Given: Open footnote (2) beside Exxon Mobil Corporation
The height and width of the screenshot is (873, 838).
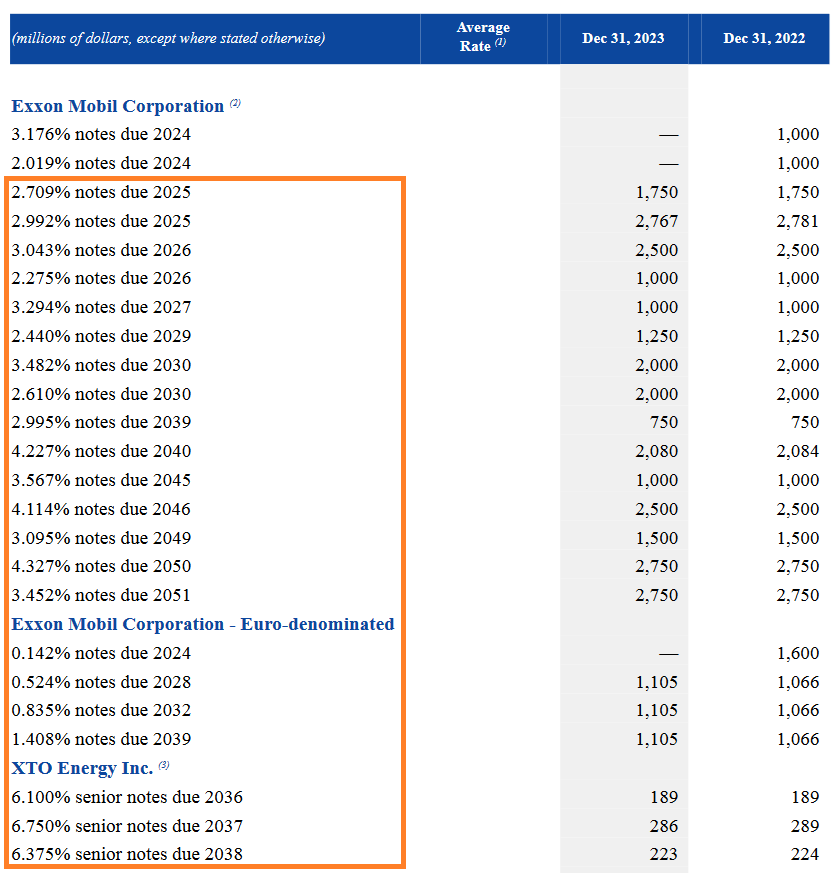Looking at the screenshot, I should pos(236,101).
